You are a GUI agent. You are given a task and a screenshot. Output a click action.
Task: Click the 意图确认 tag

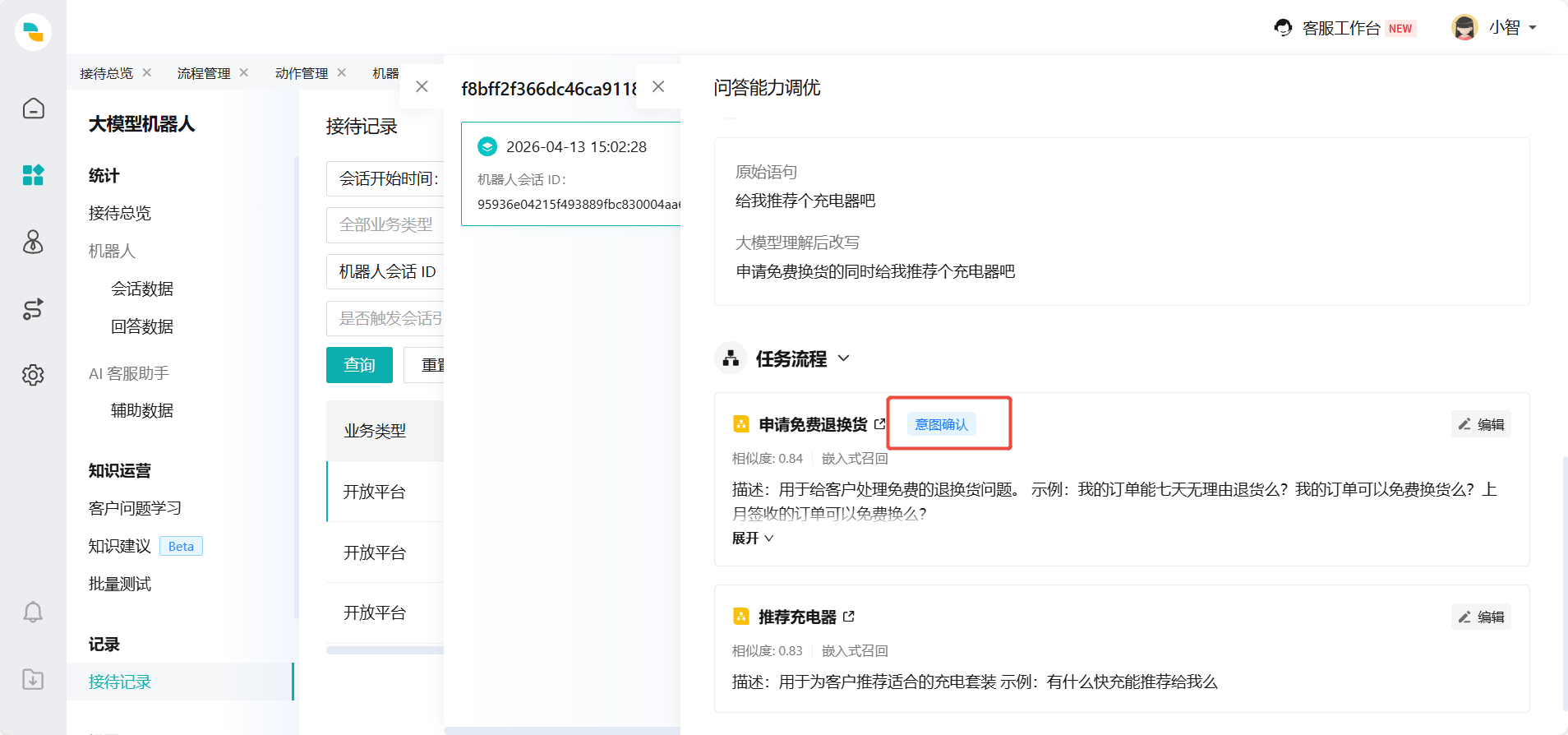(942, 424)
